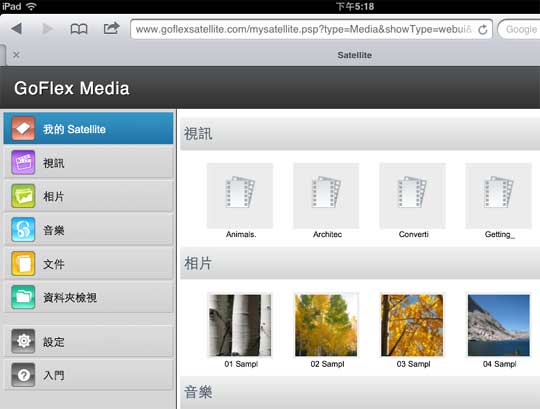Select the Google search field
This screenshot has width=540, height=409.
(519, 29)
